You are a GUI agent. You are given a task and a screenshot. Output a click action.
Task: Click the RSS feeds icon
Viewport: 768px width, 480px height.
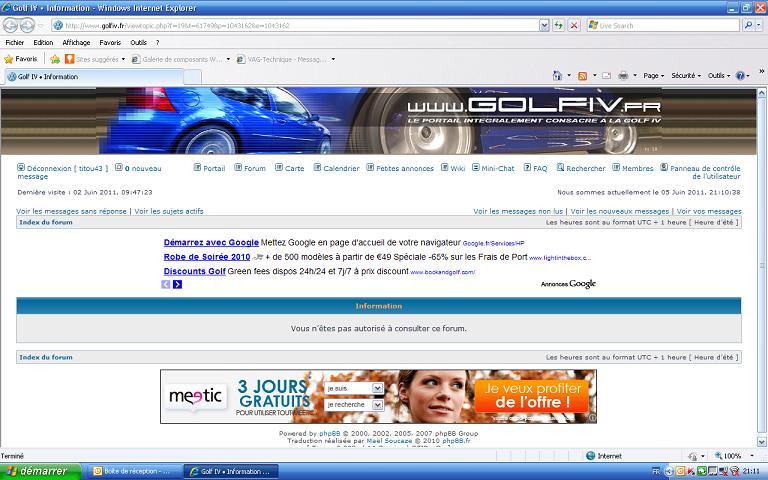point(582,75)
